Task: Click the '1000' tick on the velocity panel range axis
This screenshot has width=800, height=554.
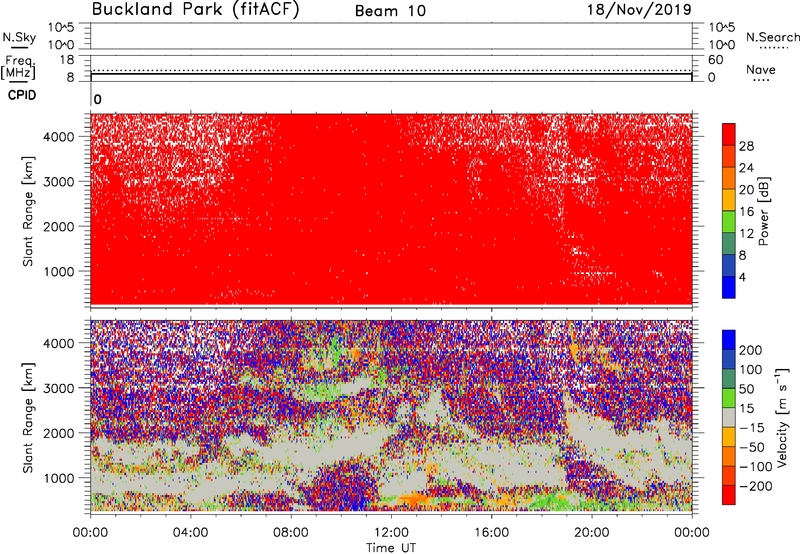Action: coord(59,478)
